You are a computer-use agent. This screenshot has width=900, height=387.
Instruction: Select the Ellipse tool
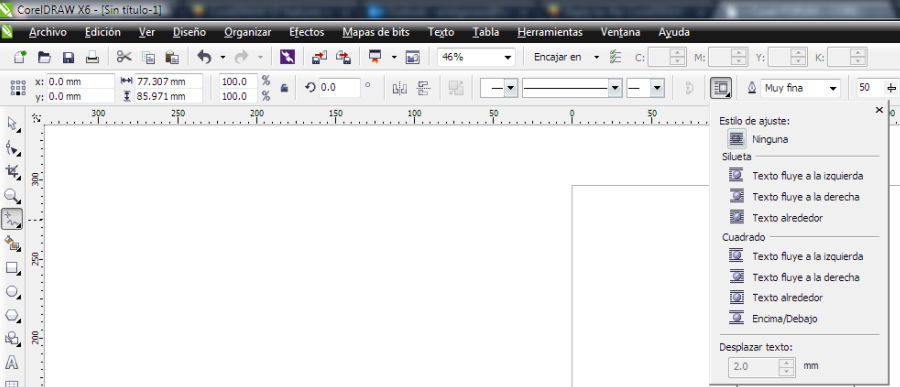(x=13, y=292)
